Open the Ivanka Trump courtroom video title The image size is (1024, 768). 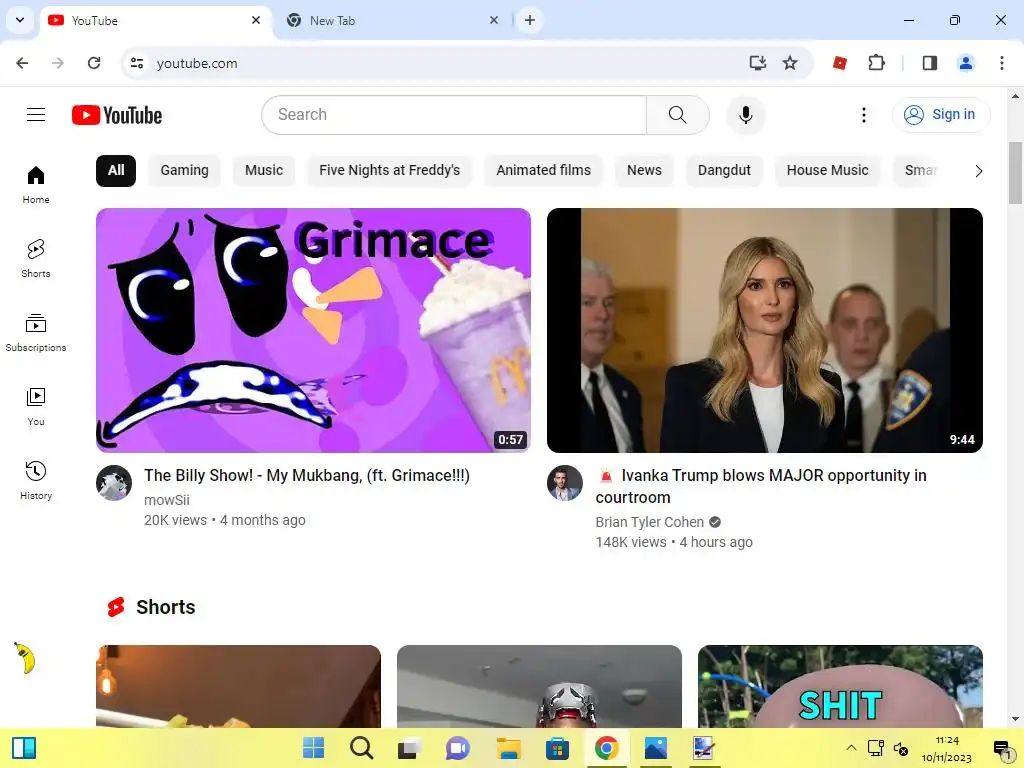[761, 487]
